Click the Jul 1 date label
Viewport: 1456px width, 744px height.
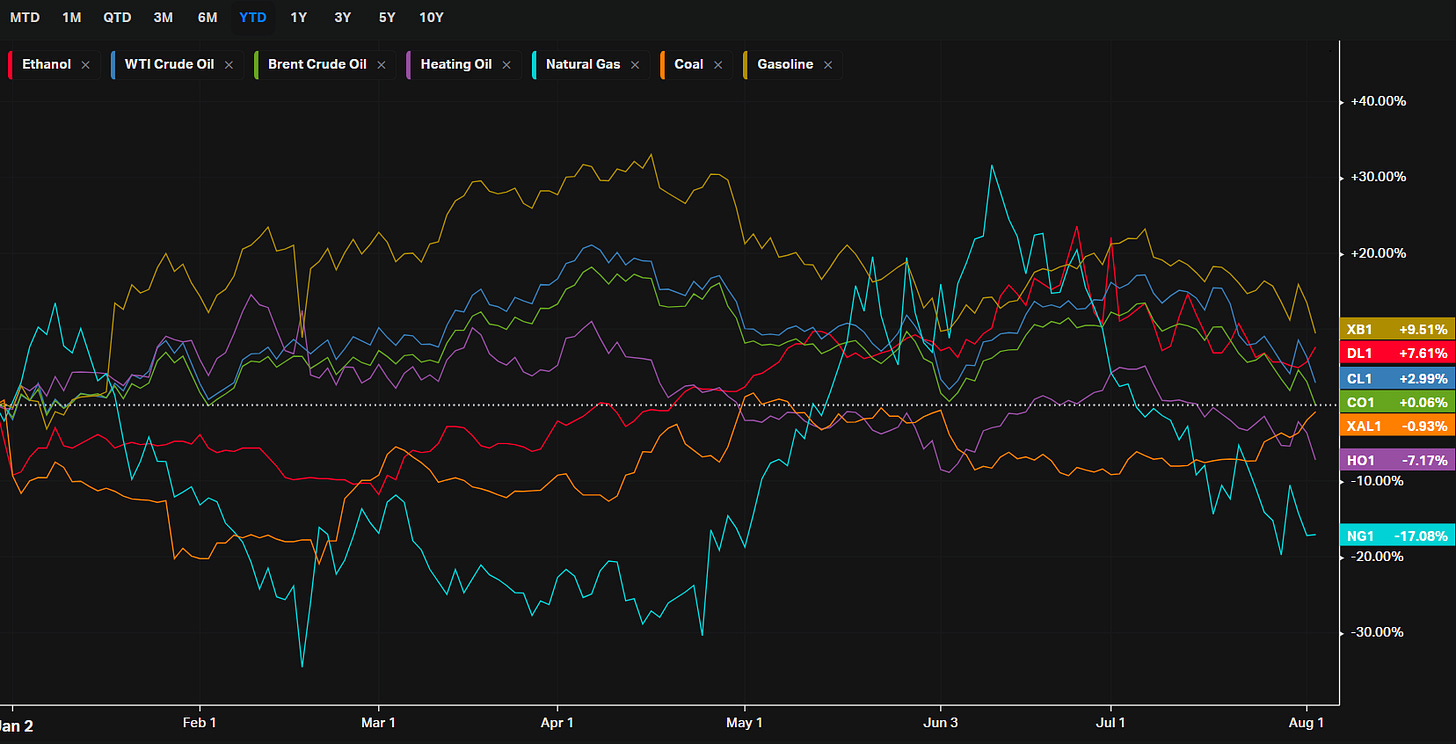[x=1111, y=722]
